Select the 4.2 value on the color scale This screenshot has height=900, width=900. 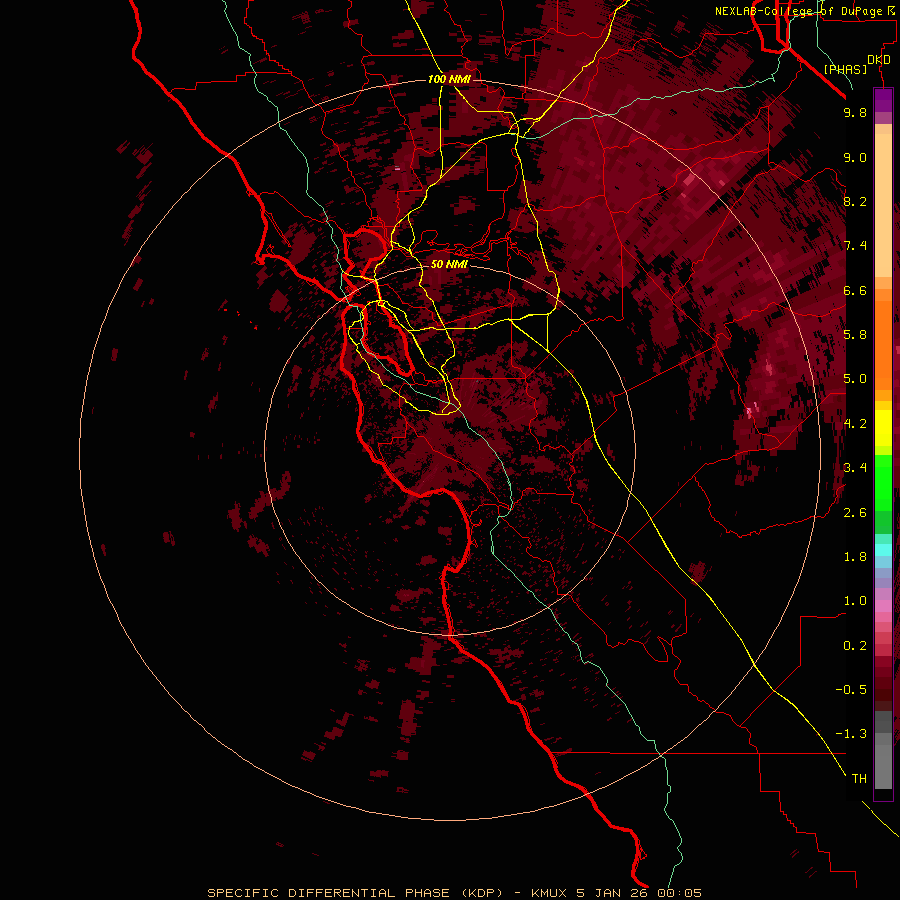click(x=855, y=424)
